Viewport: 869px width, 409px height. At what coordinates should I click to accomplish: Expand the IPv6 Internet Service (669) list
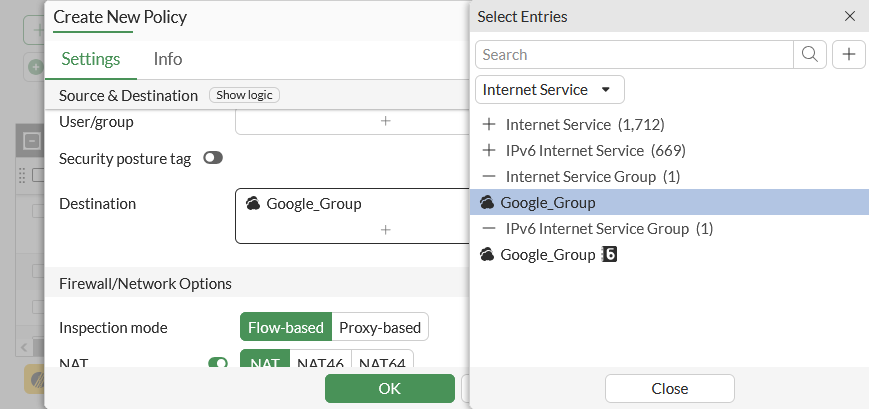point(489,151)
